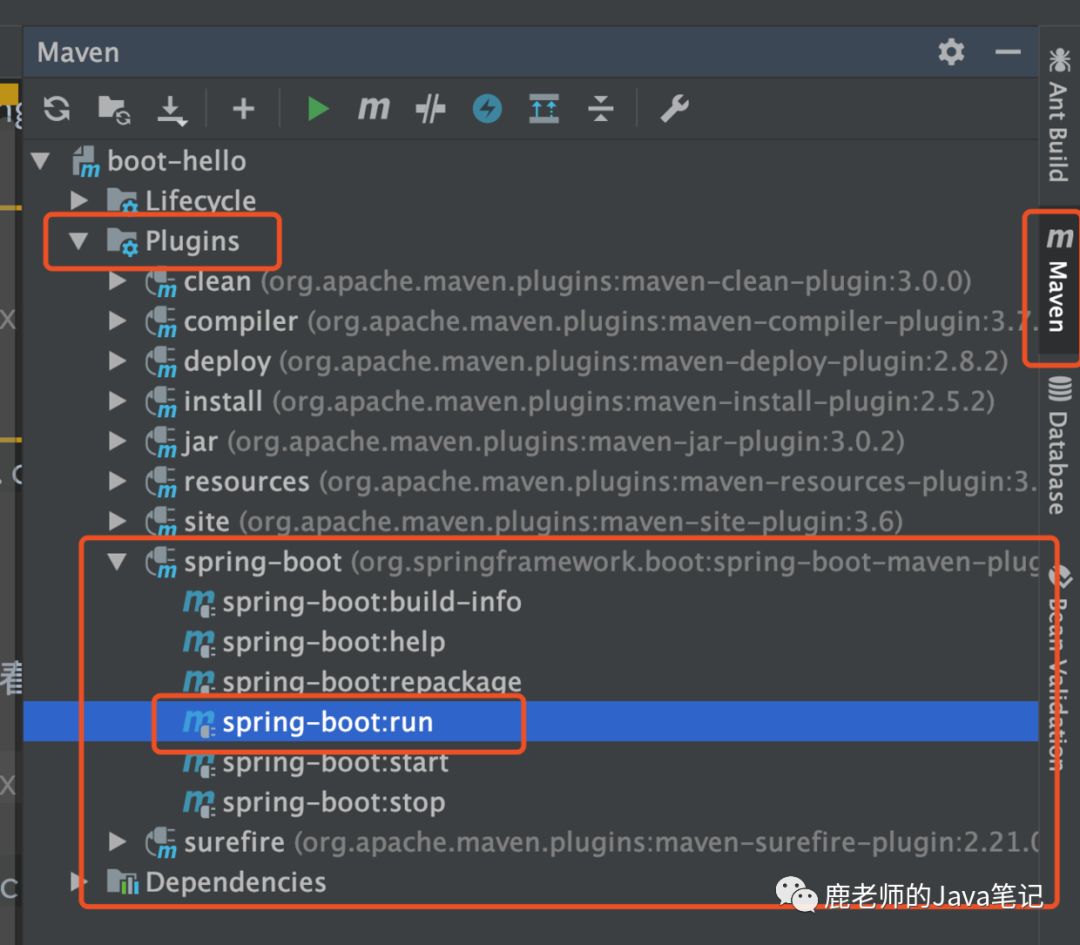This screenshot has width=1080, height=945.
Task: Open Maven settings wrench icon
Action: 674,109
